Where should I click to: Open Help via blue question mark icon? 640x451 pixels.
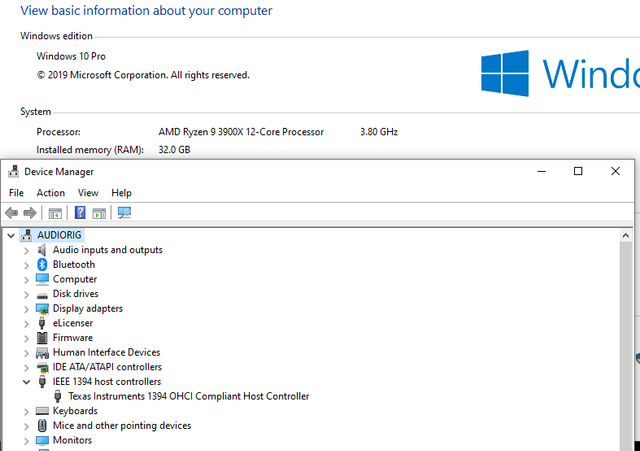[x=80, y=213]
